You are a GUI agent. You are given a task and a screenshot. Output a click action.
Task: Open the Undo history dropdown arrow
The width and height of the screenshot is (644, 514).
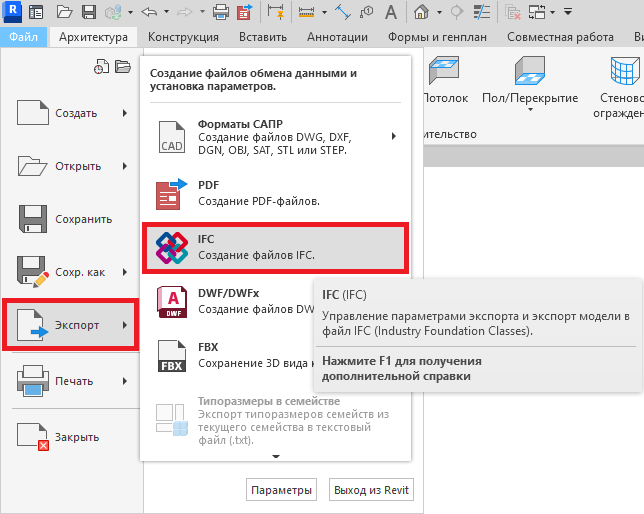coord(166,12)
